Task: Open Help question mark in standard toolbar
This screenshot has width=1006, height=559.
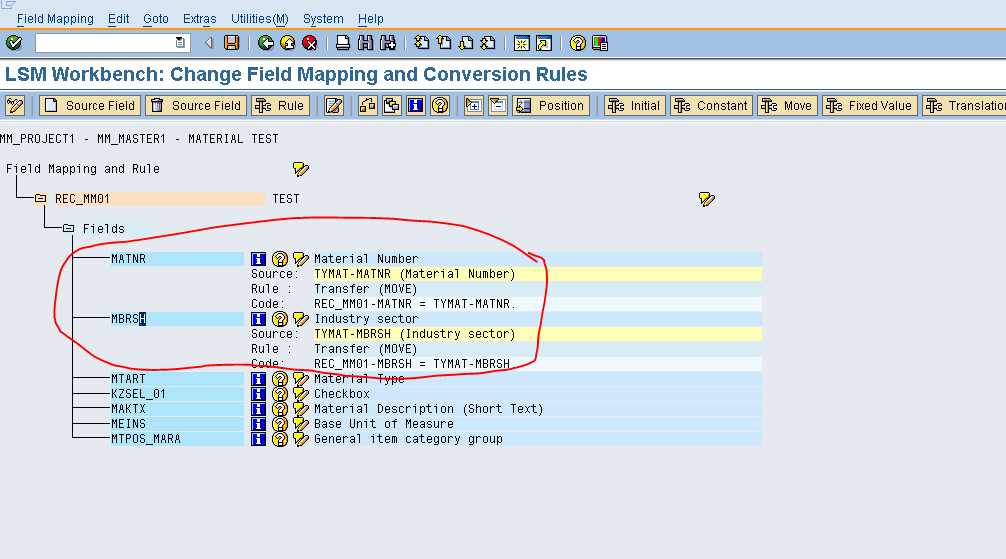Action: click(577, 43)
